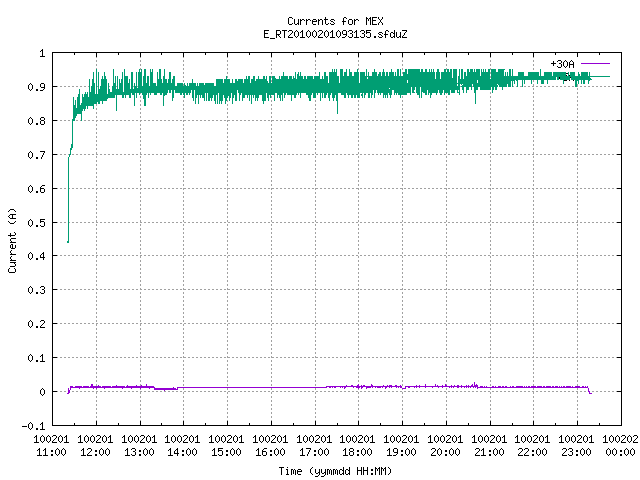Image resolution: width=640 pixels, height=480 pixels.
Task: Click the y-axis tick label '0.9'
Action: point(36,87)
